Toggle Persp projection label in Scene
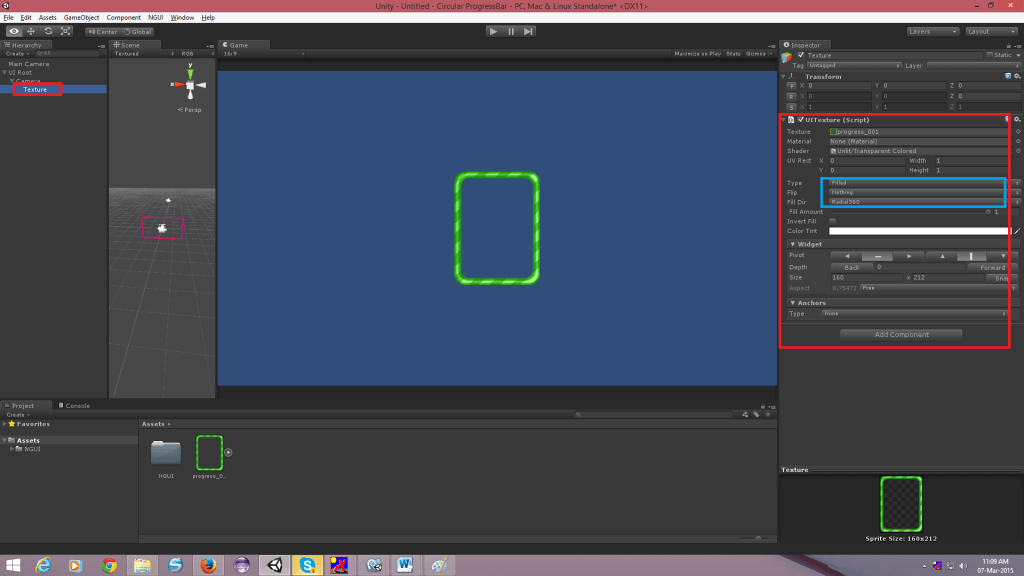1024x576 pixels. (x=189, y=110)
